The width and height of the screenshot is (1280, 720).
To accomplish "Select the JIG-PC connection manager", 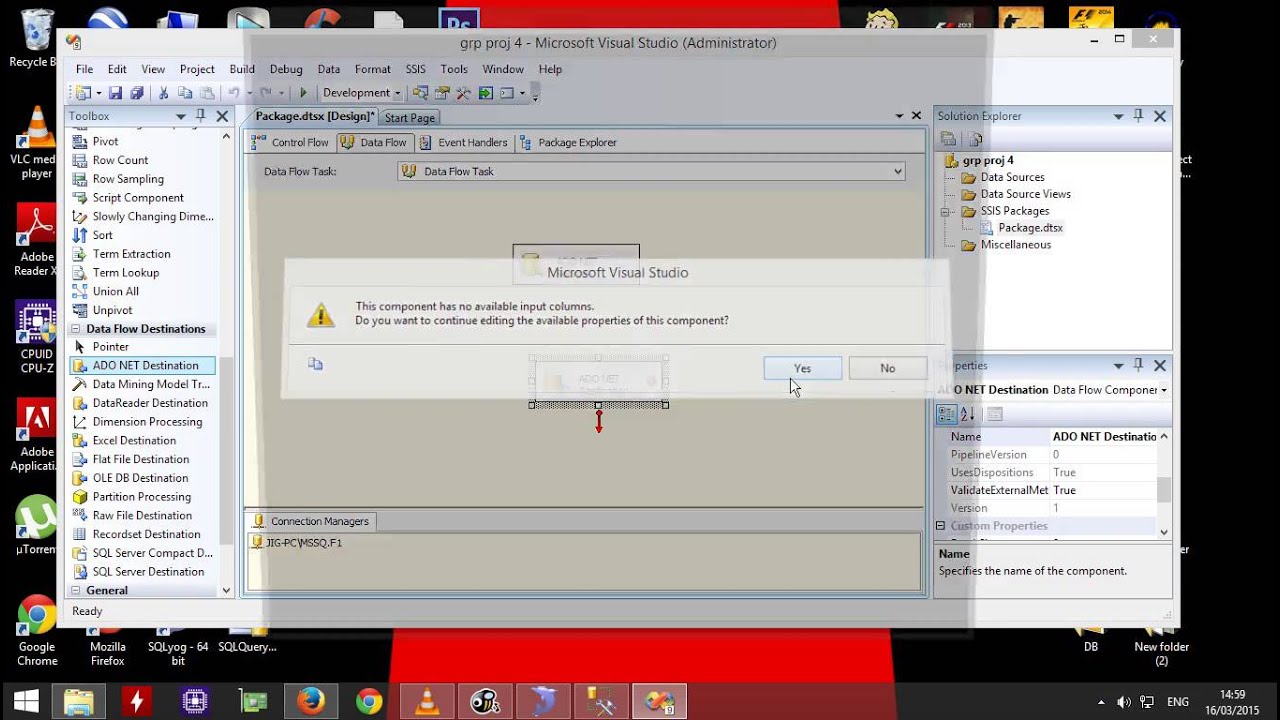I will tap(297, 543).
